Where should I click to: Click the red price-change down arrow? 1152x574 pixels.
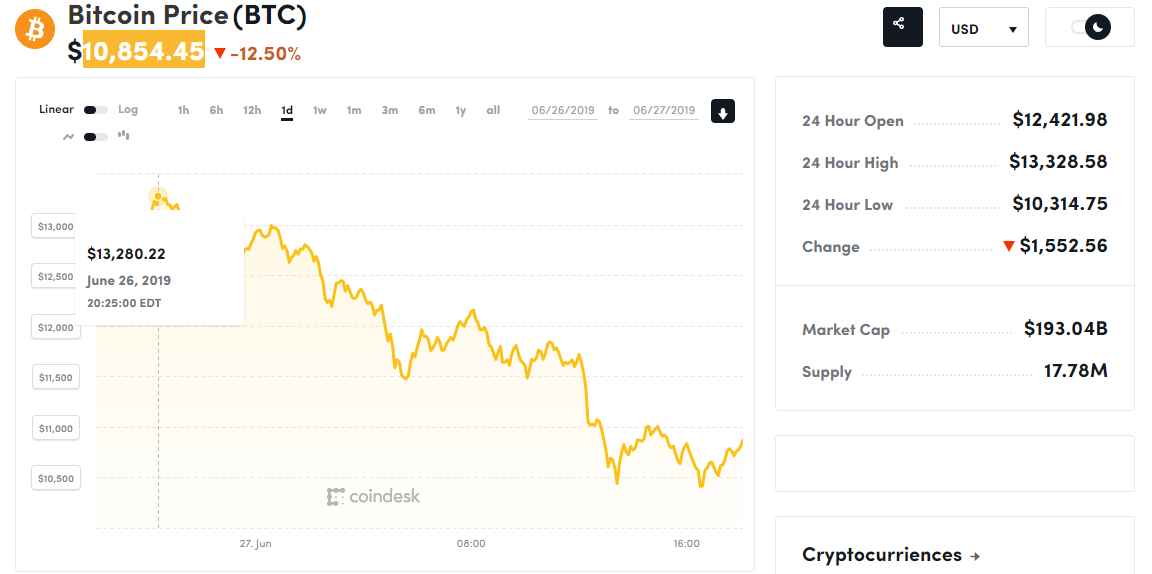[220, 54]
